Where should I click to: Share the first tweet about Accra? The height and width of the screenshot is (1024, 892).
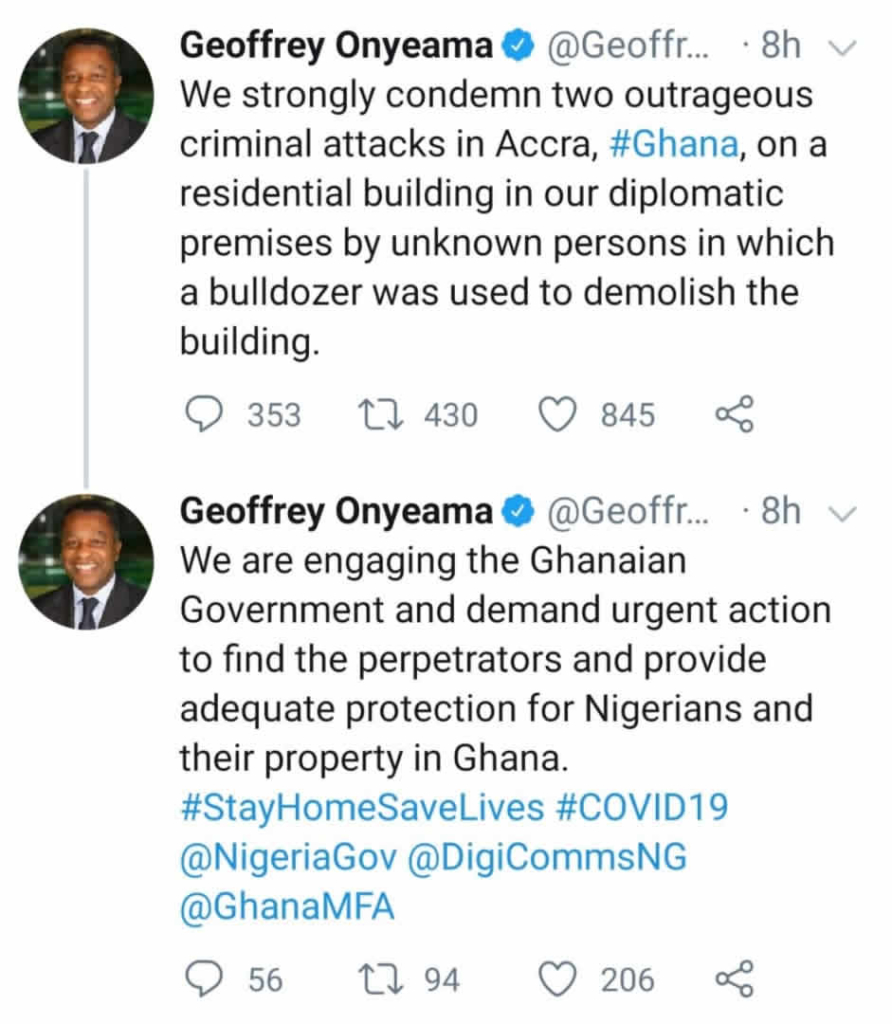click(x=735, y=414)
